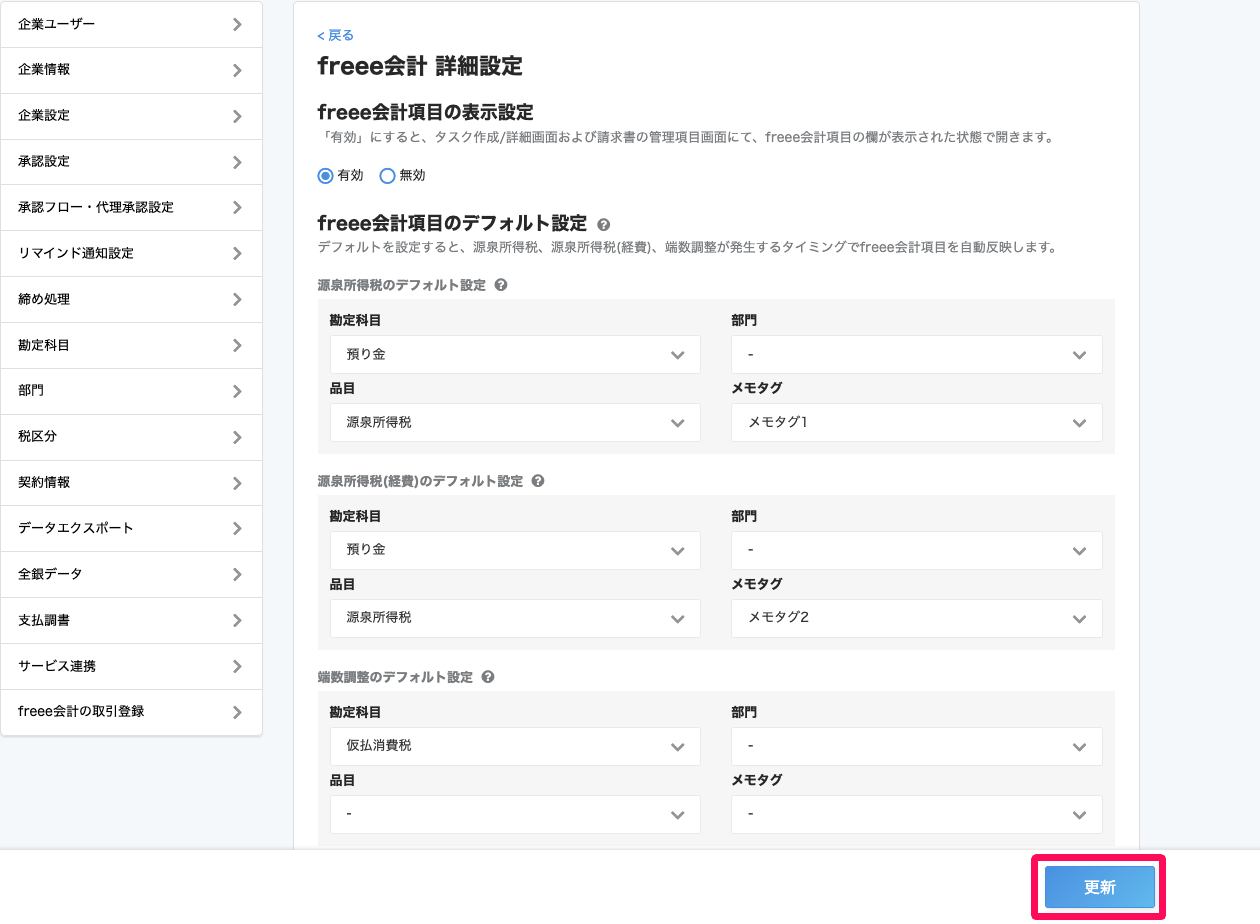Click help icon beside 端数調整のデフォルト設定
This screenshot has height=924, width=1260.
[x=488, y=677]
